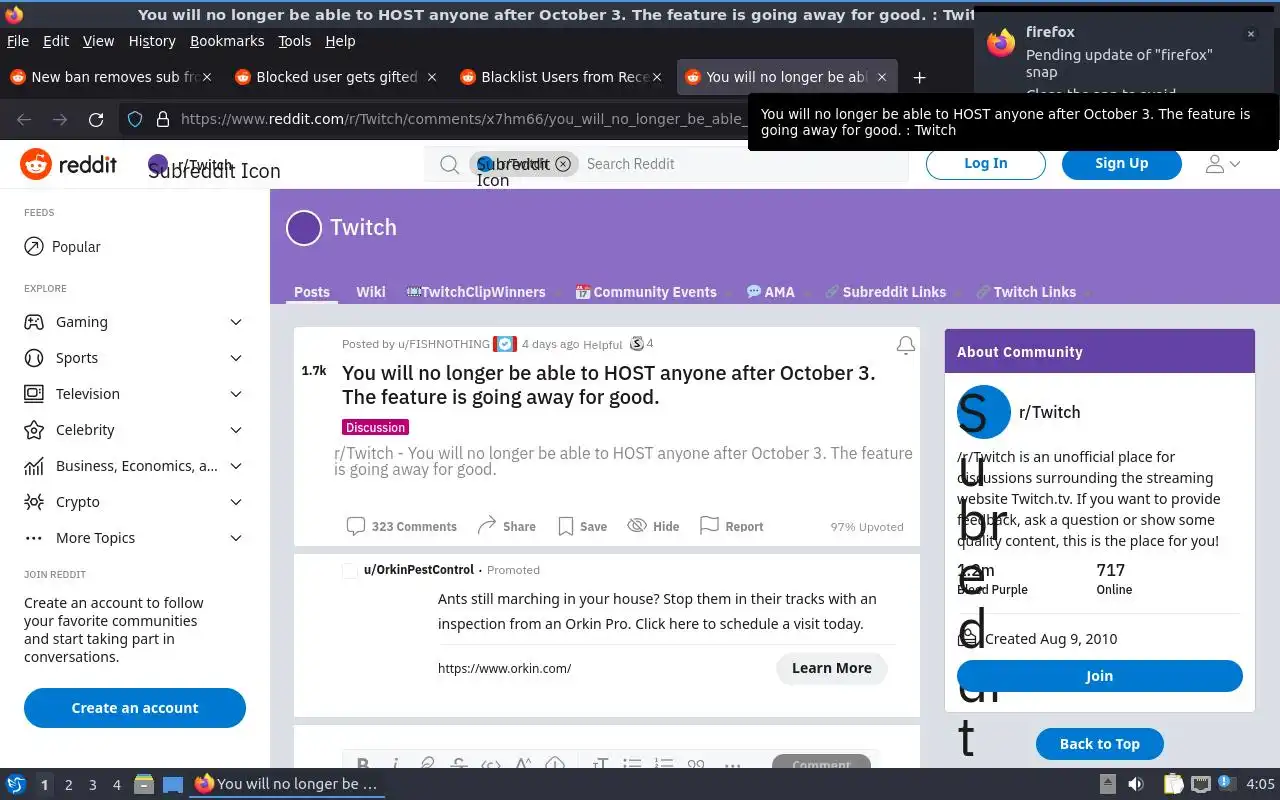
Task: Click the search magnifier icon
Action: [x=450, y=164]
